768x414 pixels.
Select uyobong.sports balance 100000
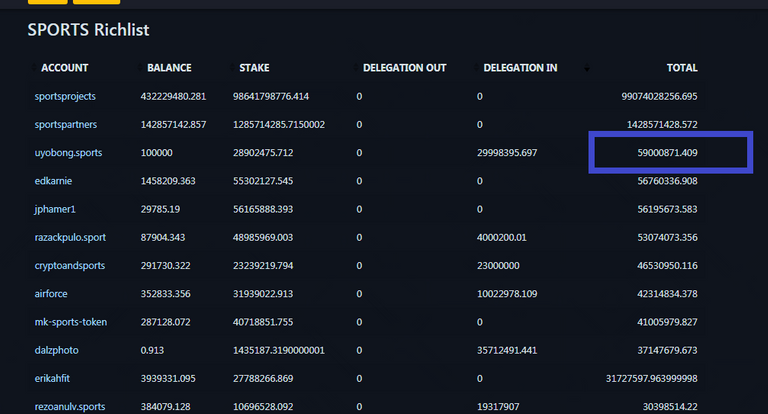click(156, 153)
